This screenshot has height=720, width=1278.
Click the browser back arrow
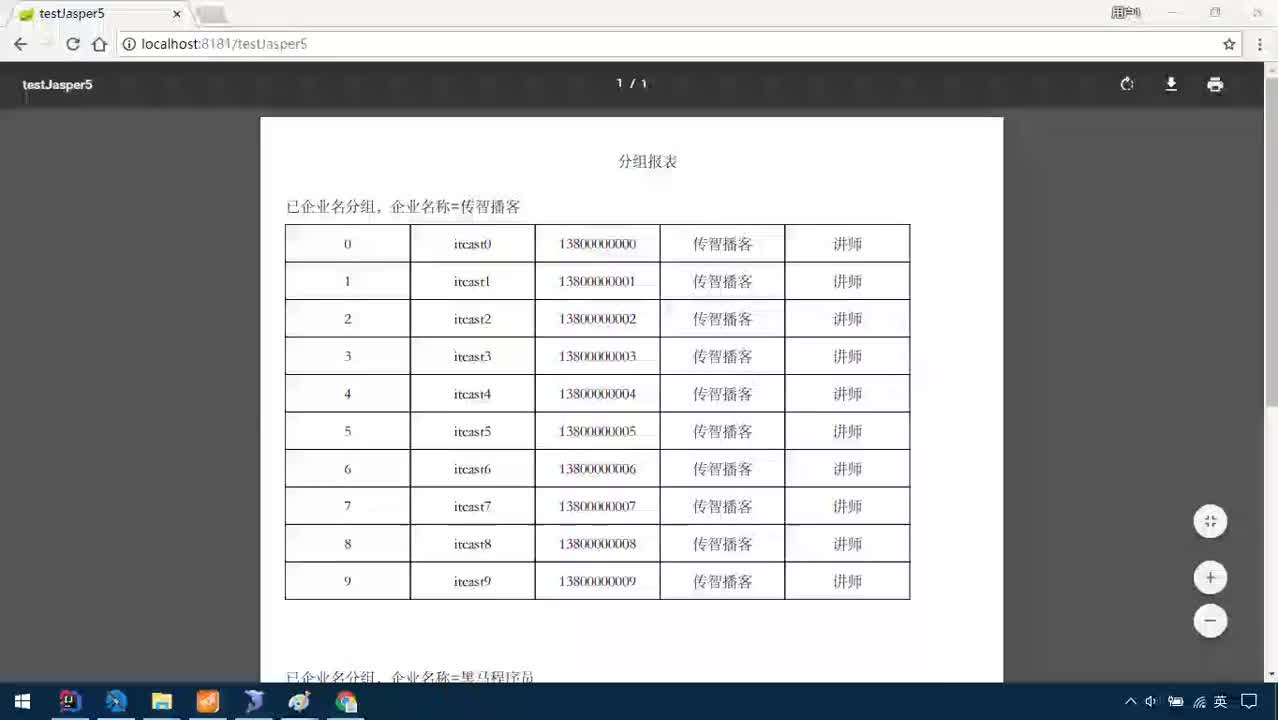(20, 44)
